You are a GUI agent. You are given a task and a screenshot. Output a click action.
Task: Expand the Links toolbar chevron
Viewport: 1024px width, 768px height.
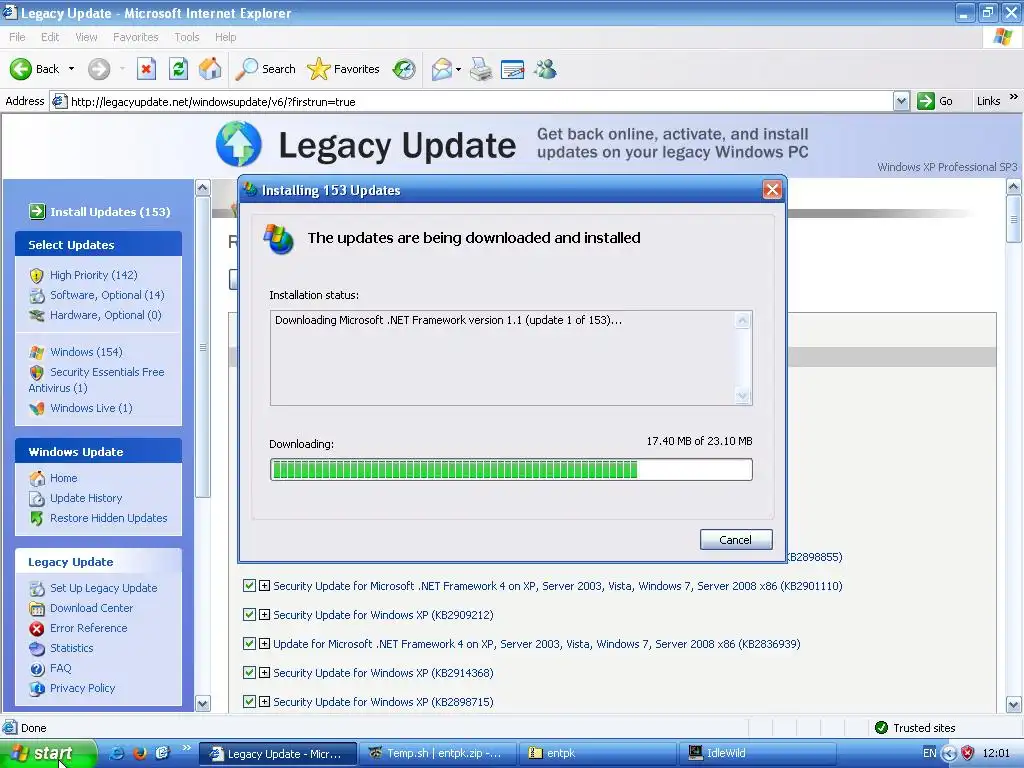1014,97
